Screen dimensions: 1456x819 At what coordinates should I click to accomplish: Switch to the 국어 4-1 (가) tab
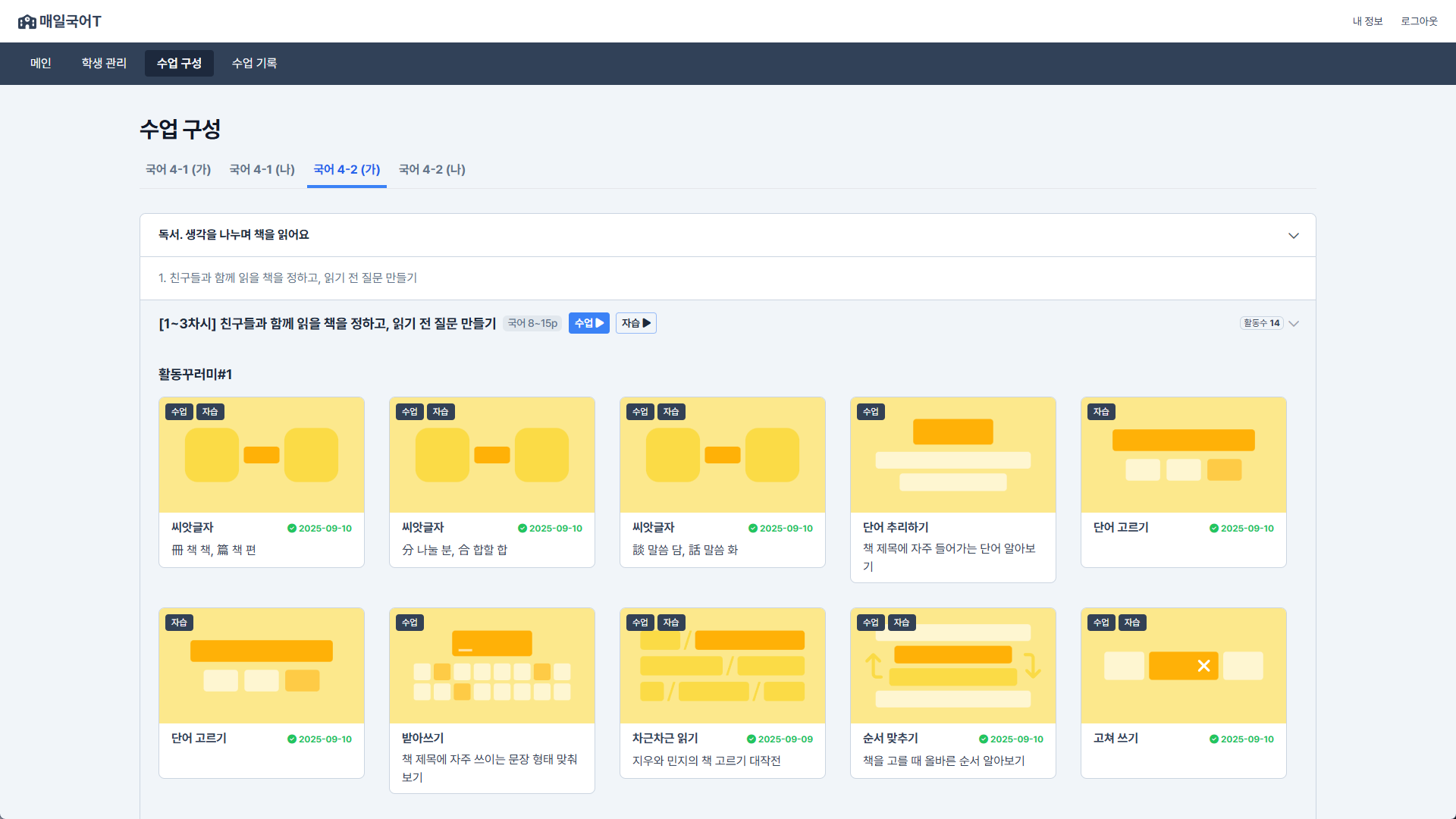[178, 170]
